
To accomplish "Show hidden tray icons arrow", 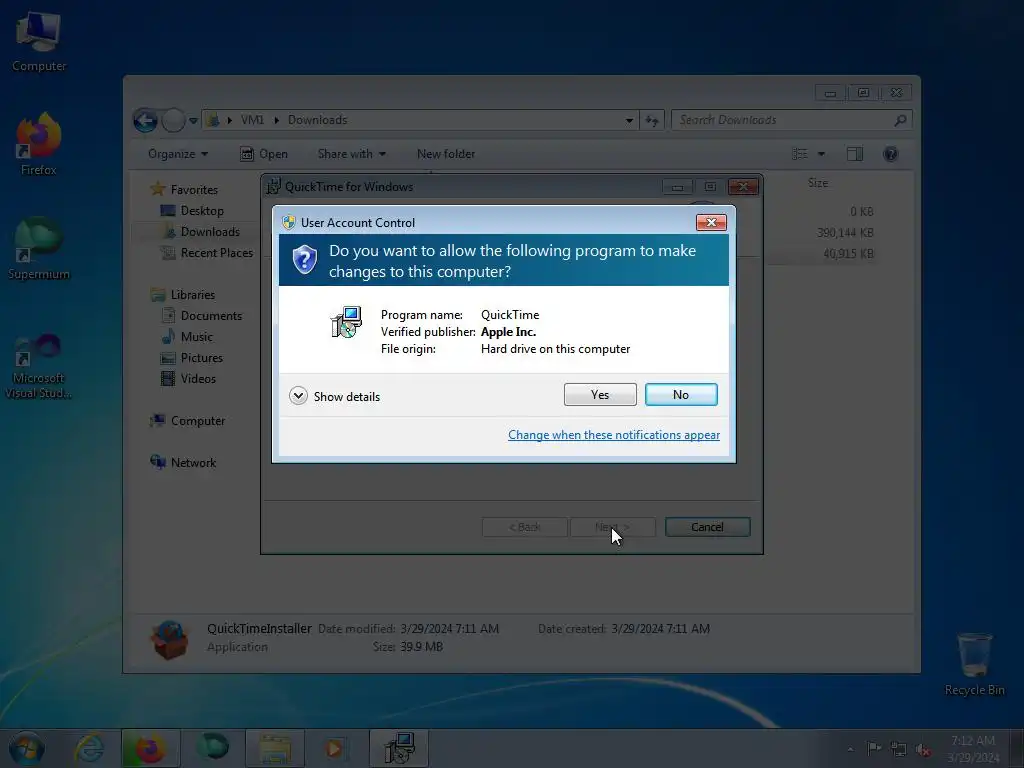I will pos(850,749).
